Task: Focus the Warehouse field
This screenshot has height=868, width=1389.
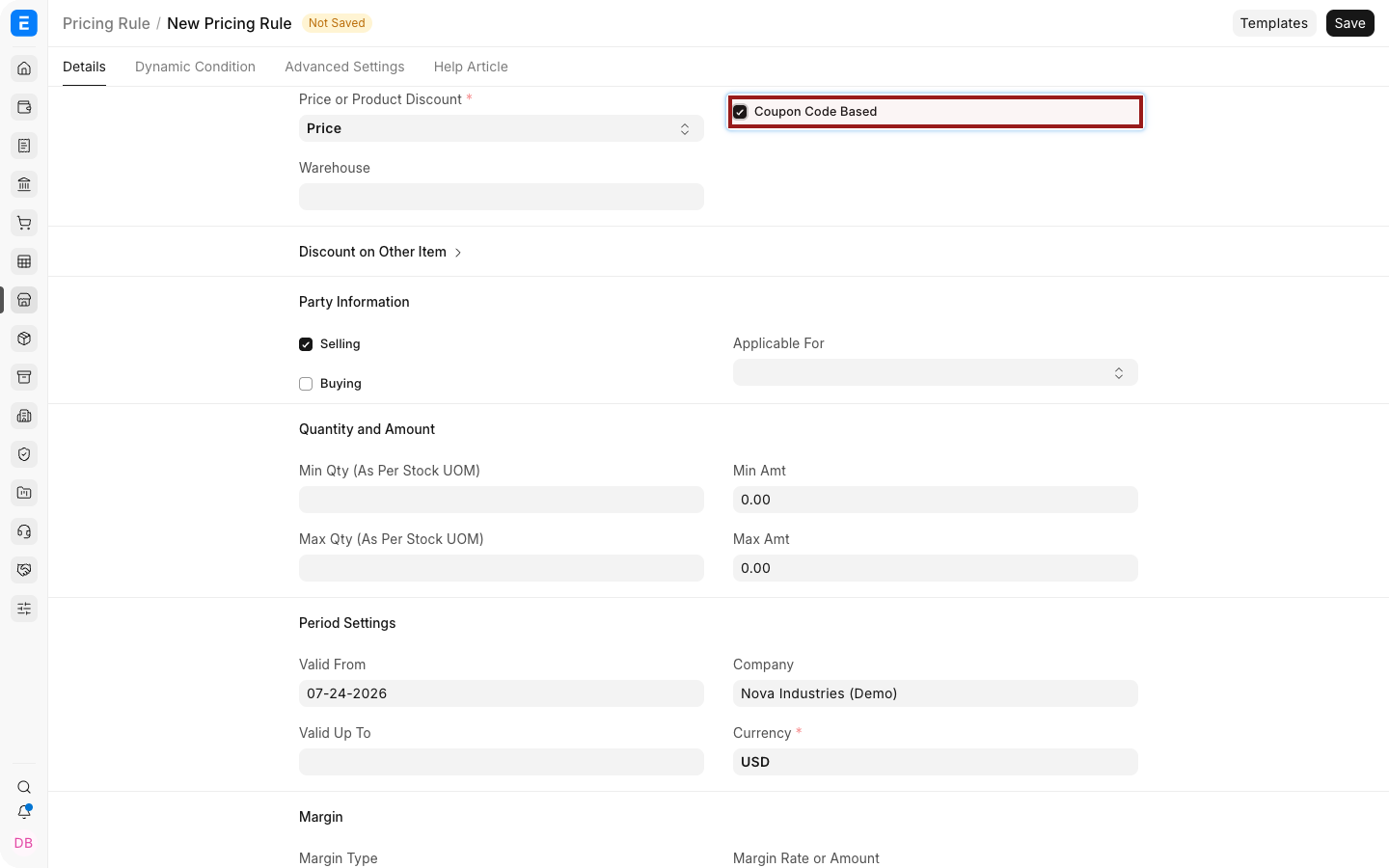Action: (502, 197)
